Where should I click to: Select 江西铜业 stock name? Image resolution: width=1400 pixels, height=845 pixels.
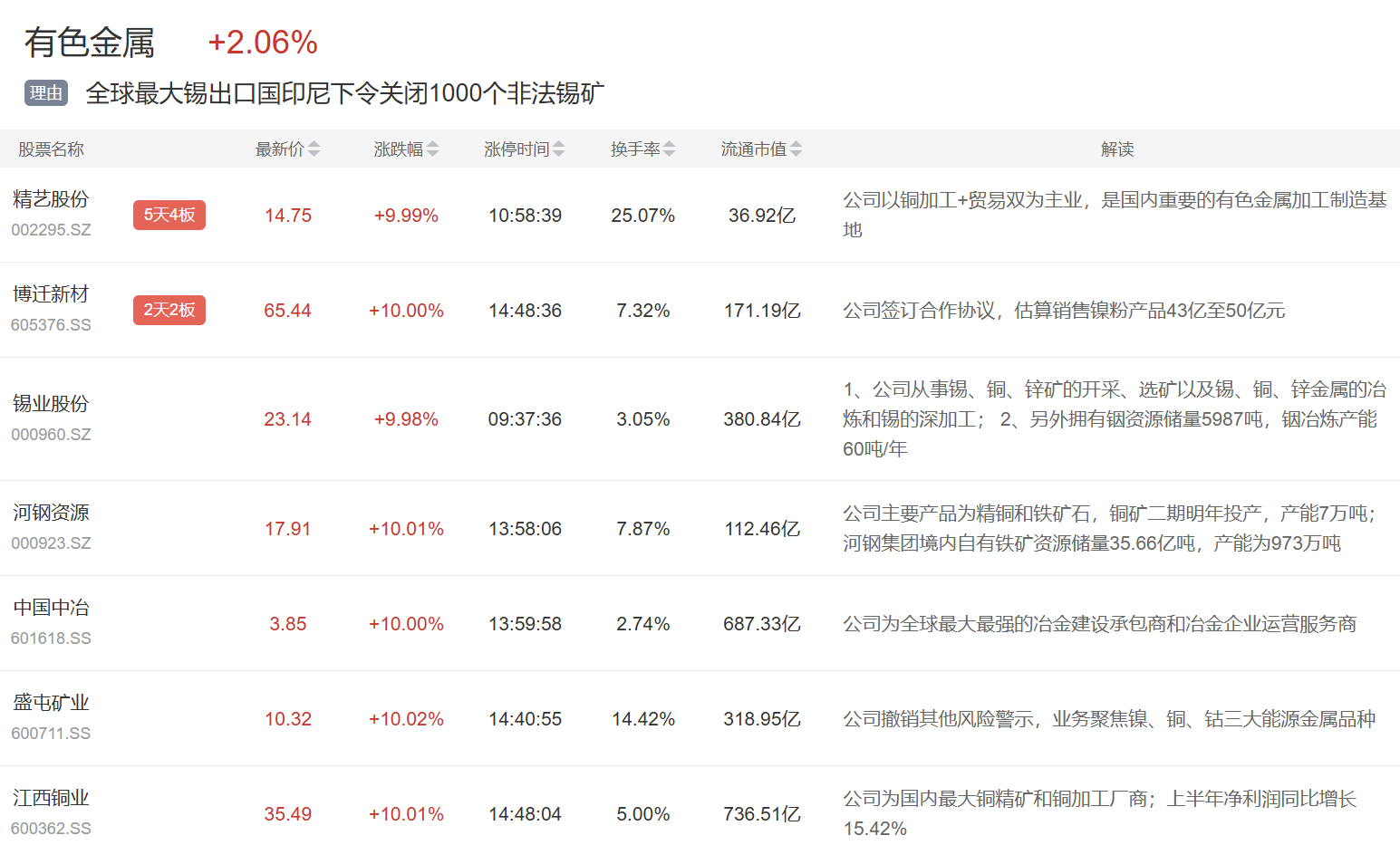click(52, 798)
